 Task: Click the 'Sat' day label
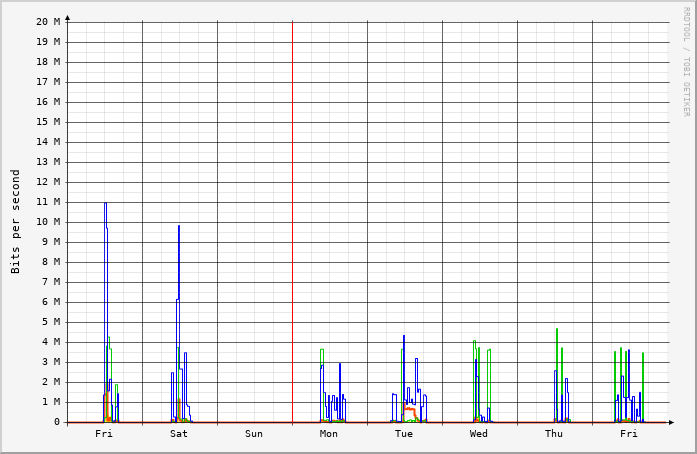click(x=179, y=434)
